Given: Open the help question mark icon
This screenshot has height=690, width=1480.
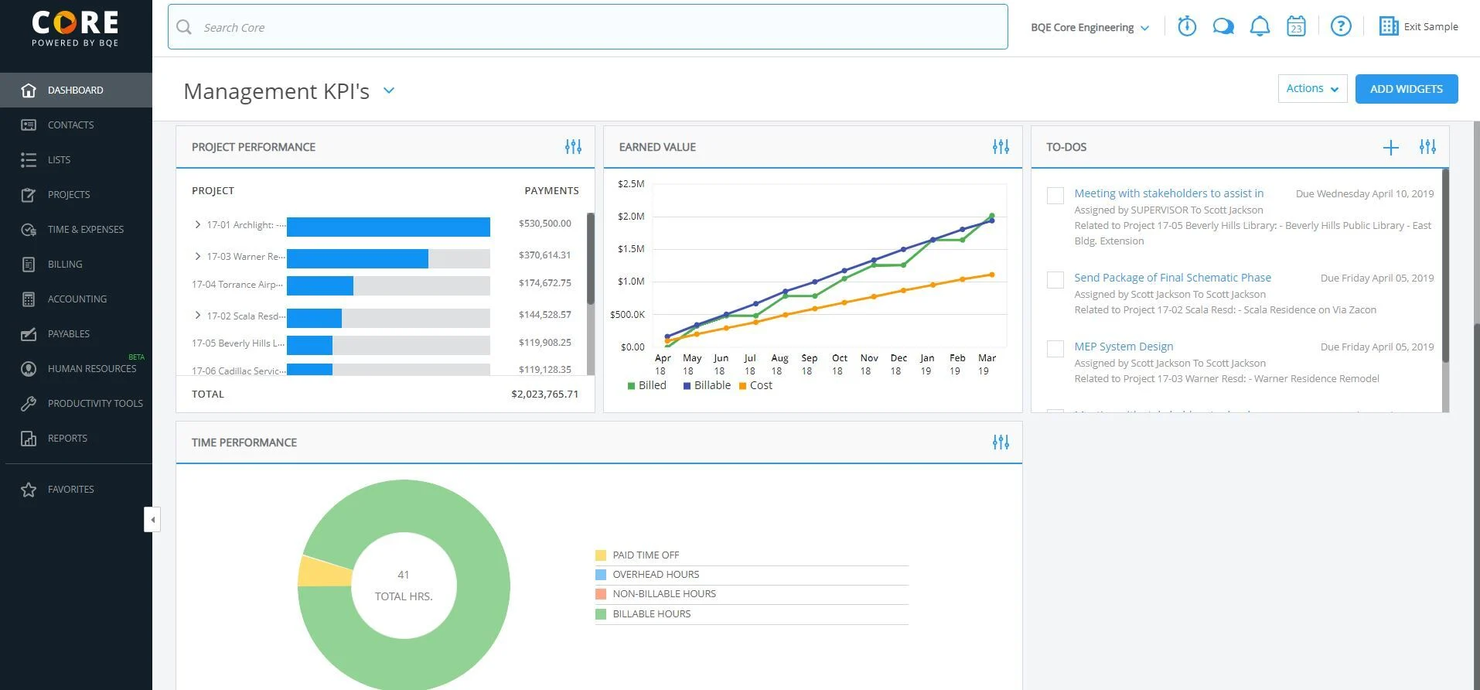Looking at the screenshot, I should pyautogui.click(x=1340, y=26).
